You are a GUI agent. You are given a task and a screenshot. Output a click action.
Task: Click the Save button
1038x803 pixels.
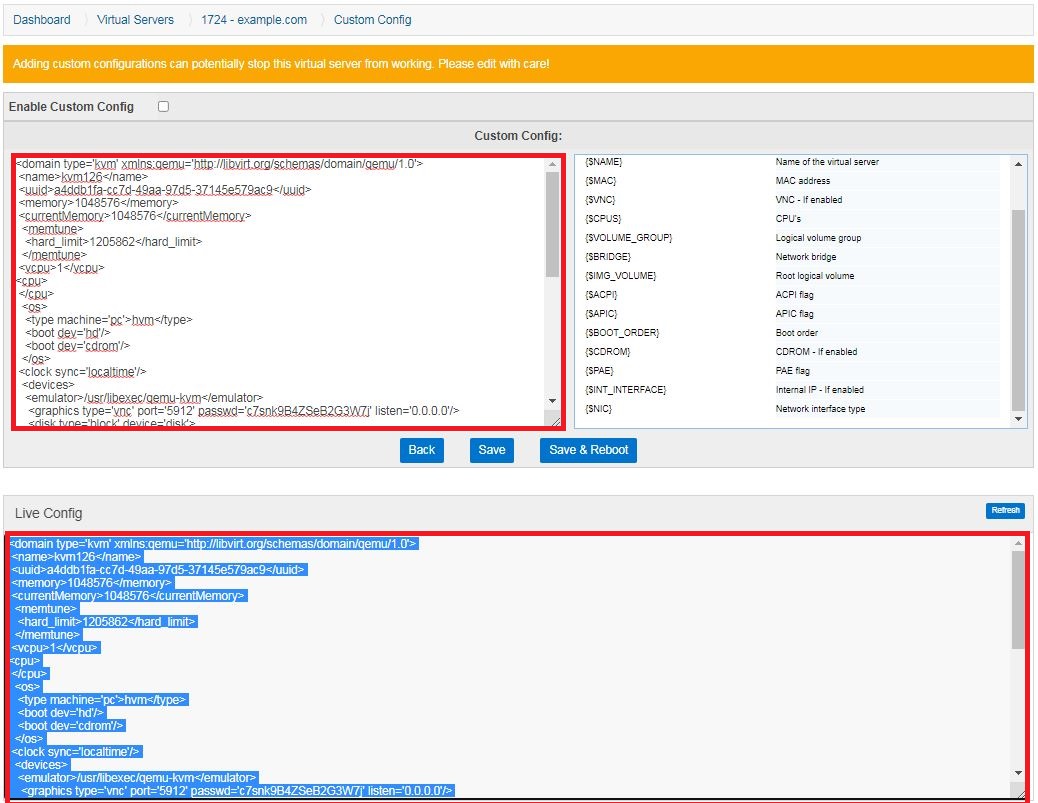pos(491,450)
